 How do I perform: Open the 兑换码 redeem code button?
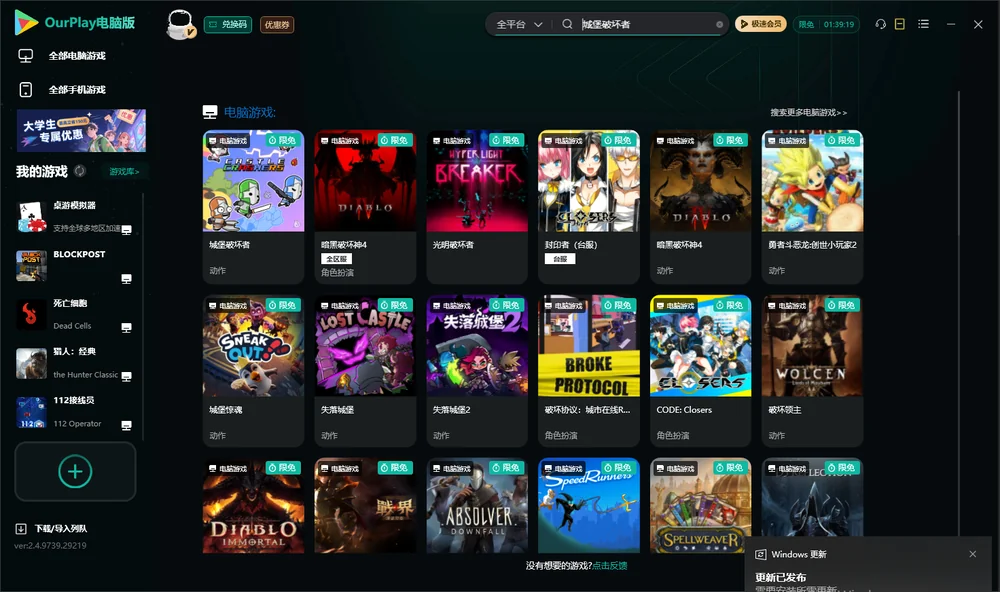pos(228,25)
